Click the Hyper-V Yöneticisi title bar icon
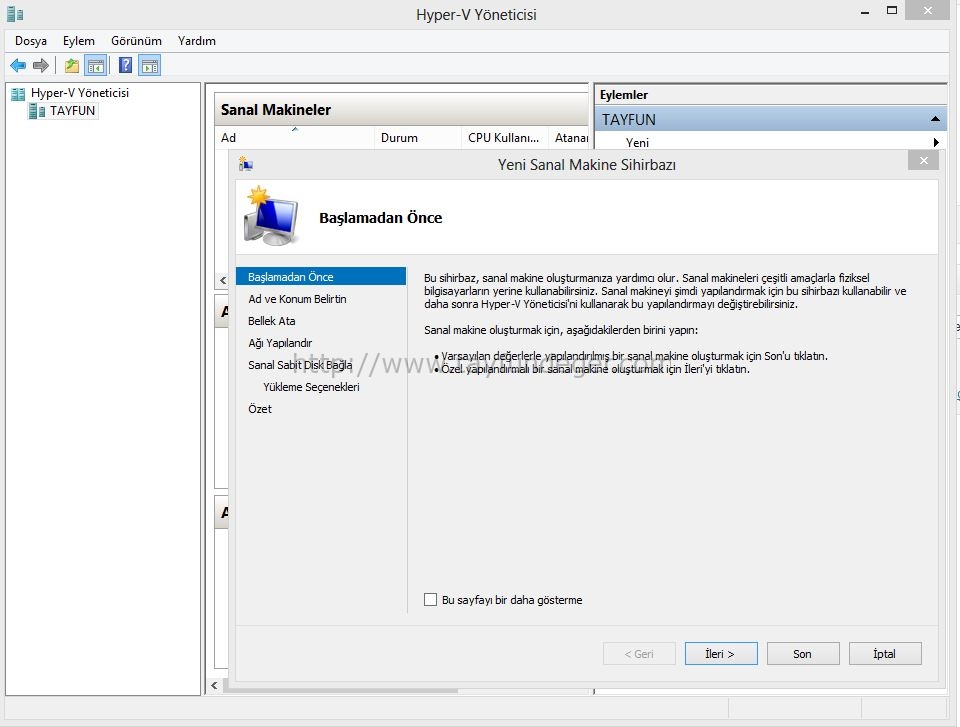 coord(15,13)
